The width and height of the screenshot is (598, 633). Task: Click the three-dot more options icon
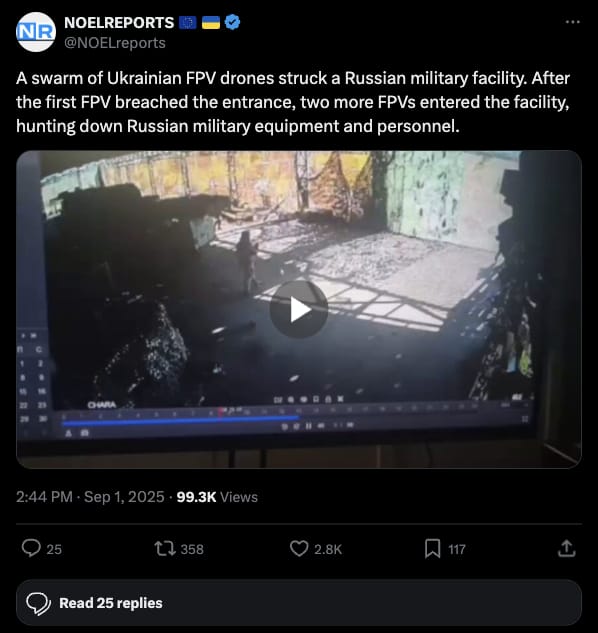click(573, 22)
